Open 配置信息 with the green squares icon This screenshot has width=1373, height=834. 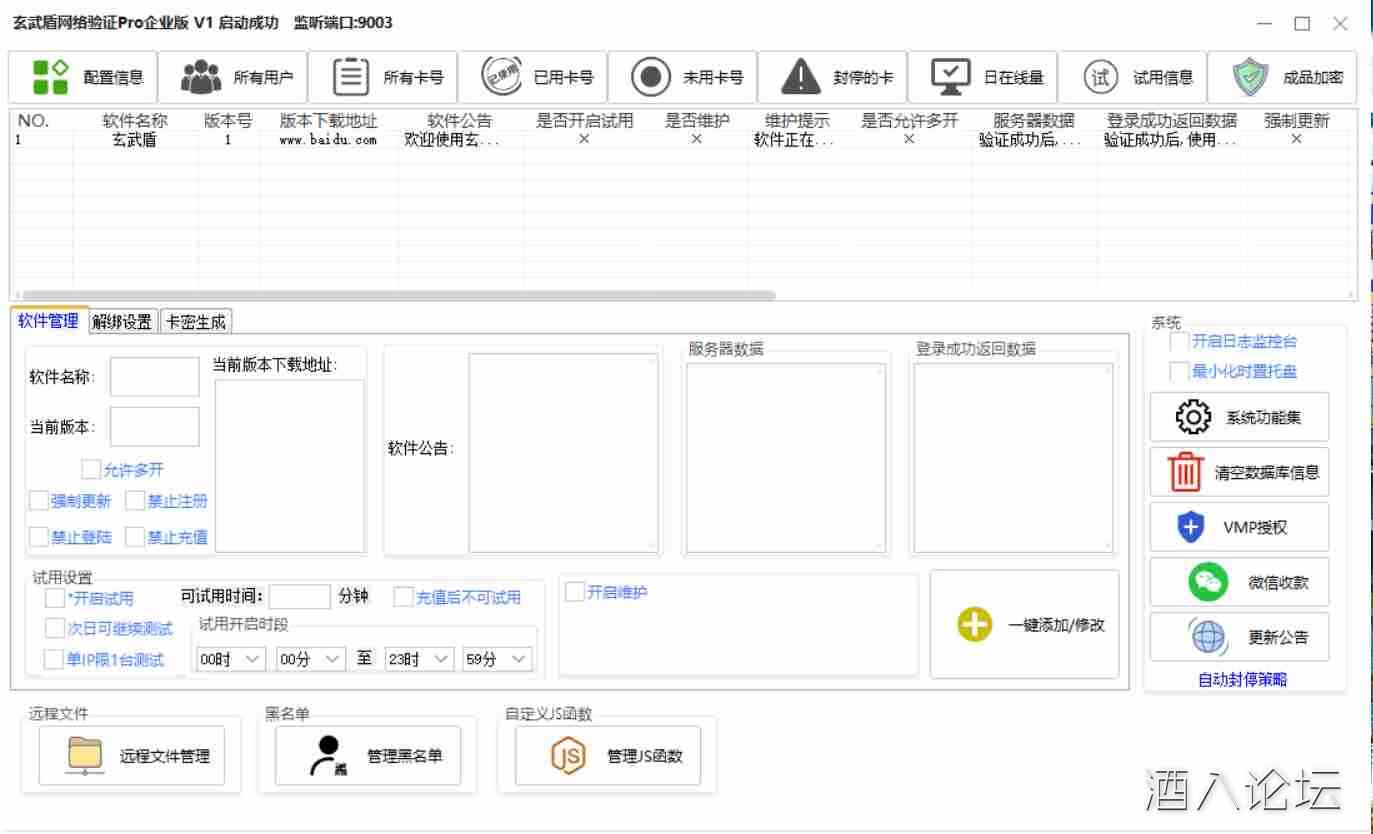[50, 77]
